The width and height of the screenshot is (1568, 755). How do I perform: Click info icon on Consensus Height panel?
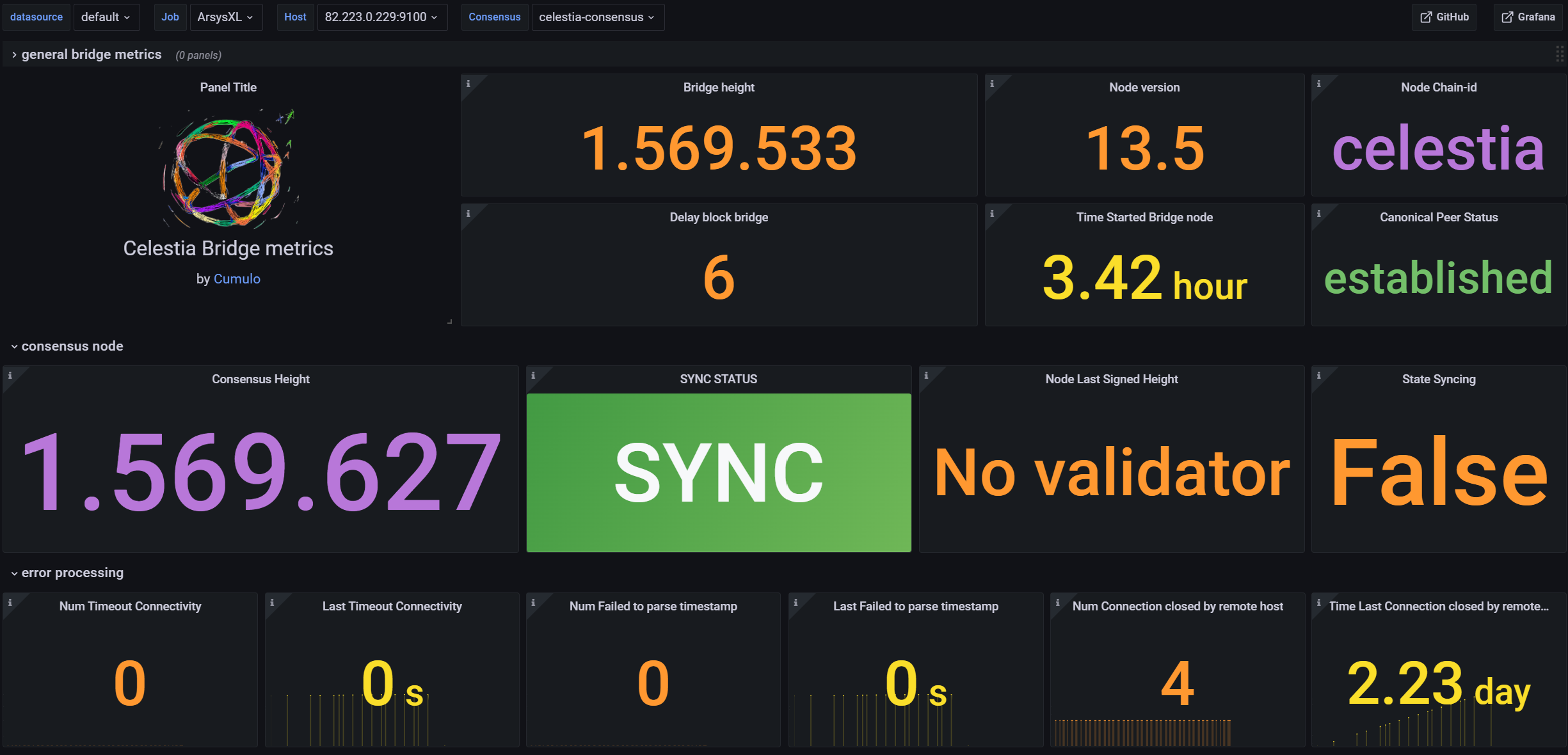[10, 376]
